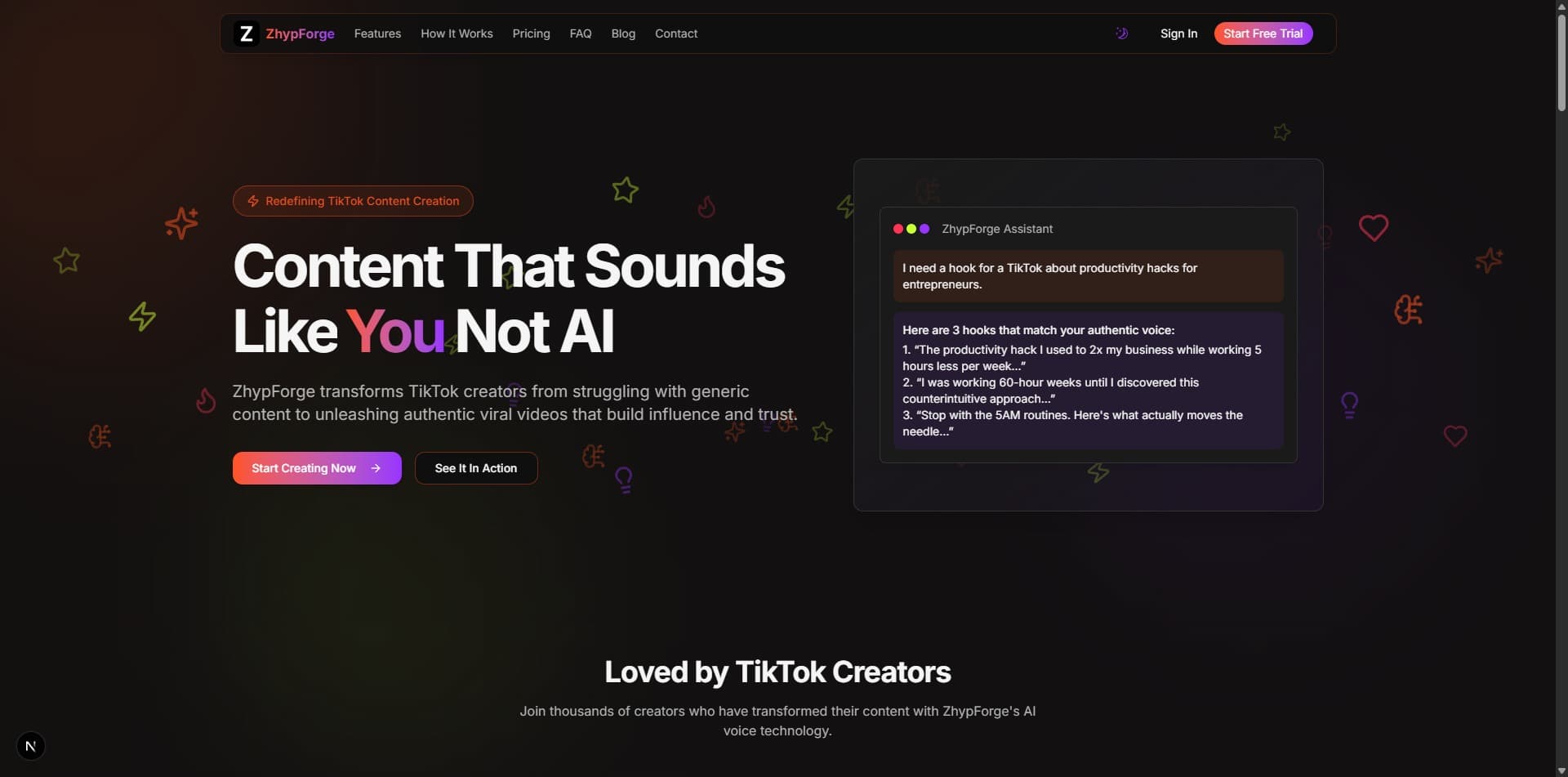Open the Next.js dev tools icon
The width and height of the screenshot is (1568, 777).
(x=30, y=745)
